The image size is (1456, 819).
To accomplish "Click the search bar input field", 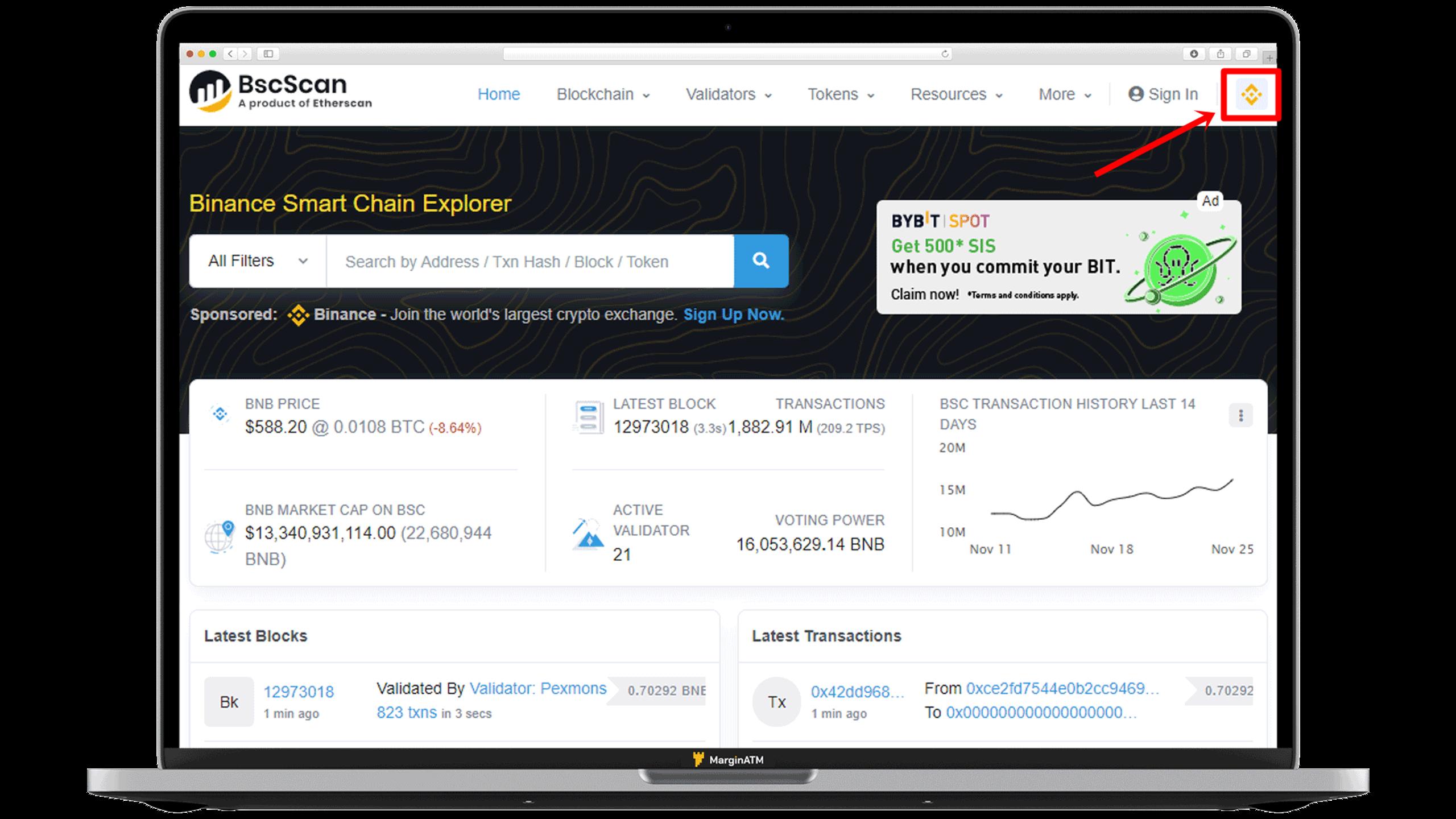I will tap(531, 261).
